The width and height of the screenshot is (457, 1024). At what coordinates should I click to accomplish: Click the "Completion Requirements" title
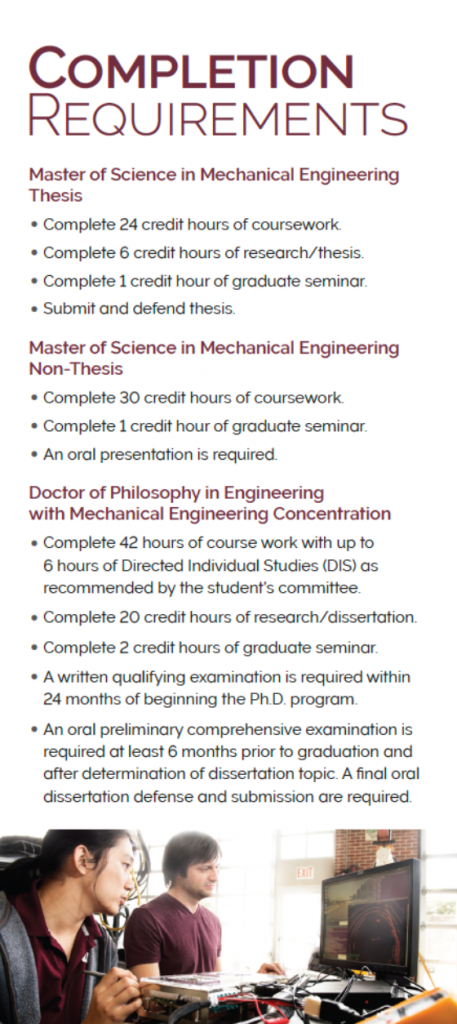[218, 91]
